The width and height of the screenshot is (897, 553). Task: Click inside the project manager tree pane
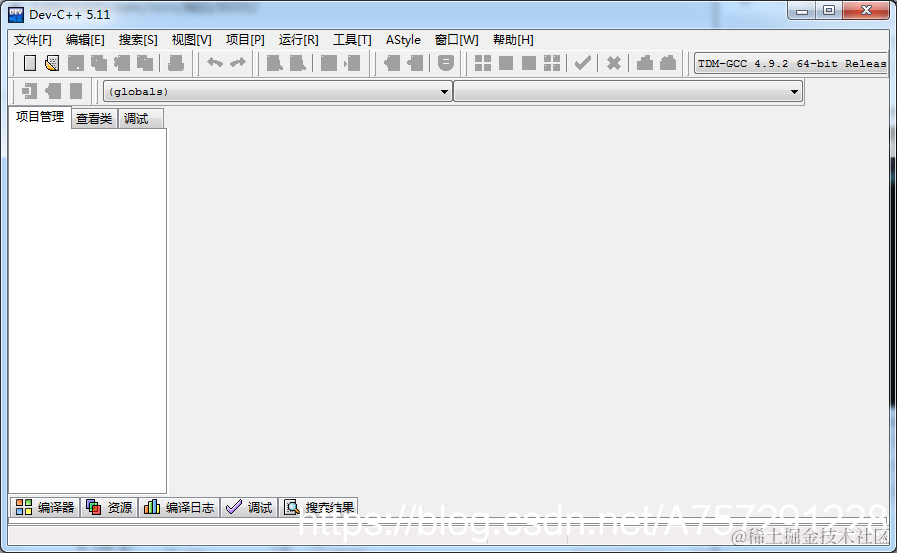tap(88, 311)
